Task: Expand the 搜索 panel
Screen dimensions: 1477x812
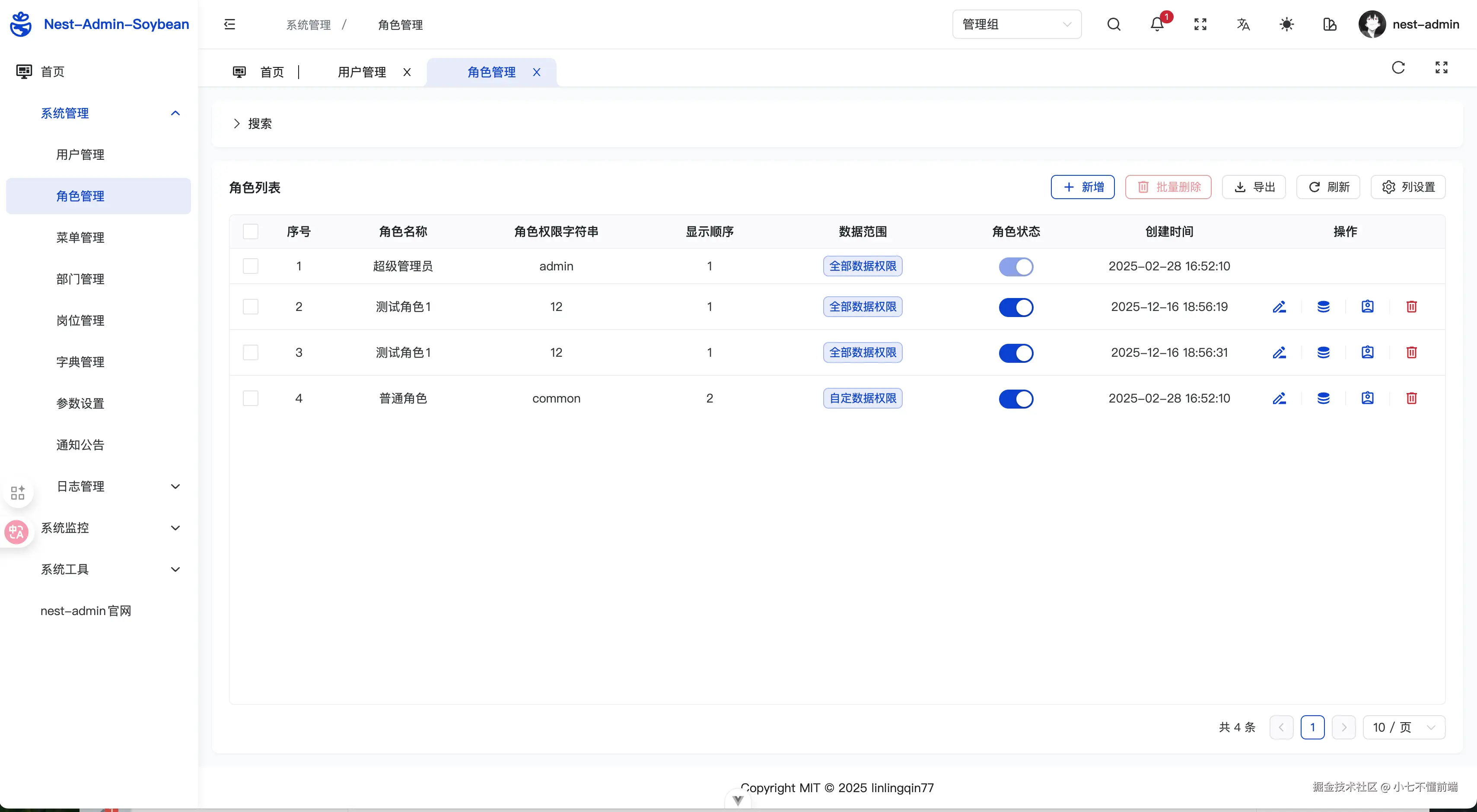Action: pos(252,124)
